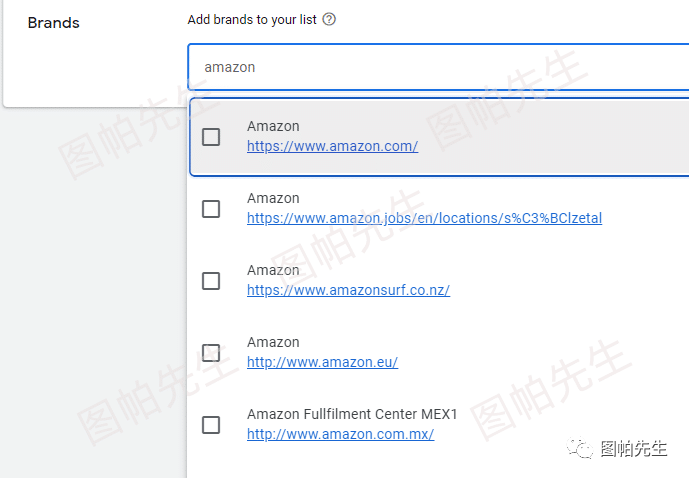Click the WeChat logo in the watermark
689x478 pixels.
tap(580, 448)
